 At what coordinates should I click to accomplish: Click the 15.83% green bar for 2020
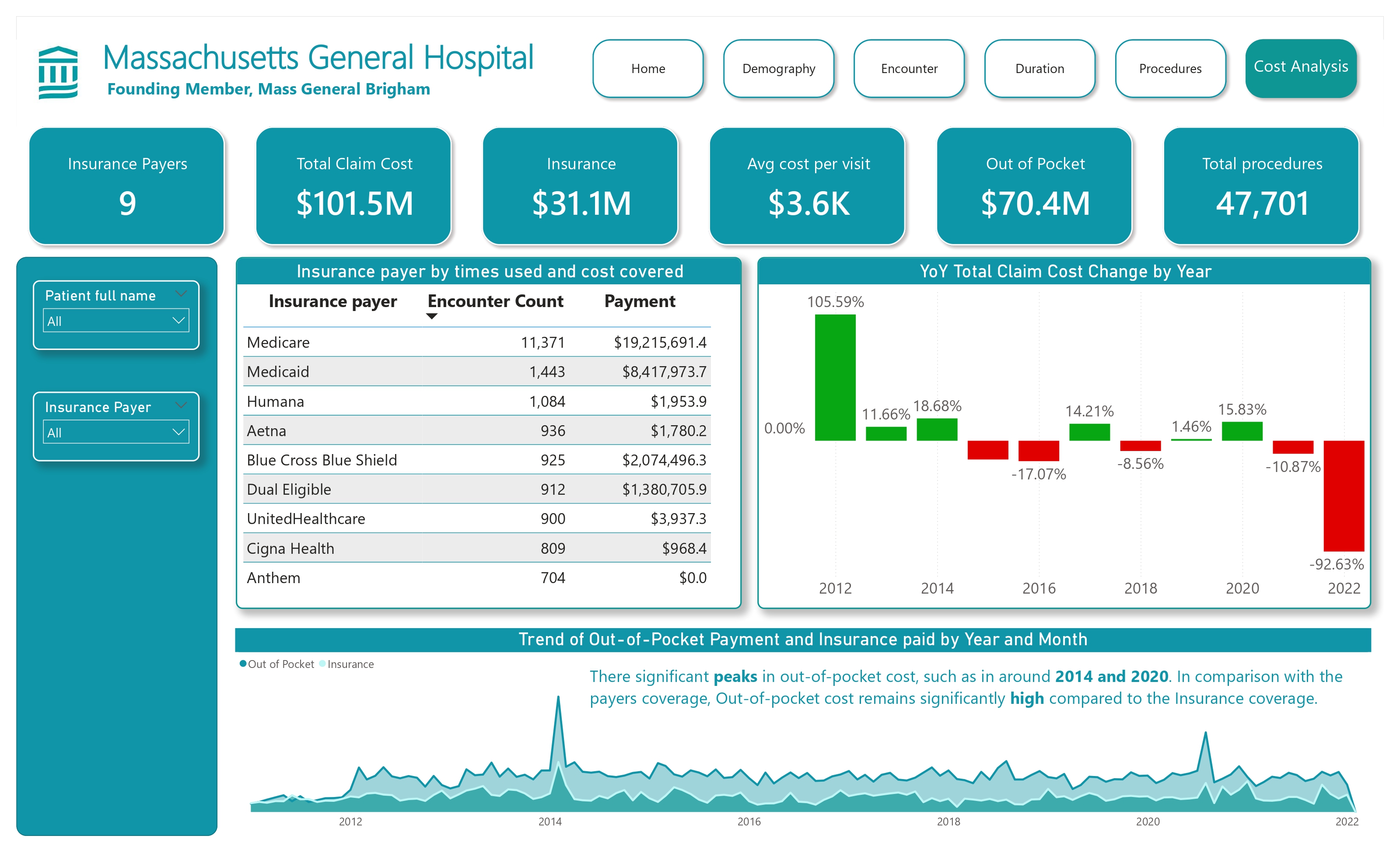pos(1242,431)
